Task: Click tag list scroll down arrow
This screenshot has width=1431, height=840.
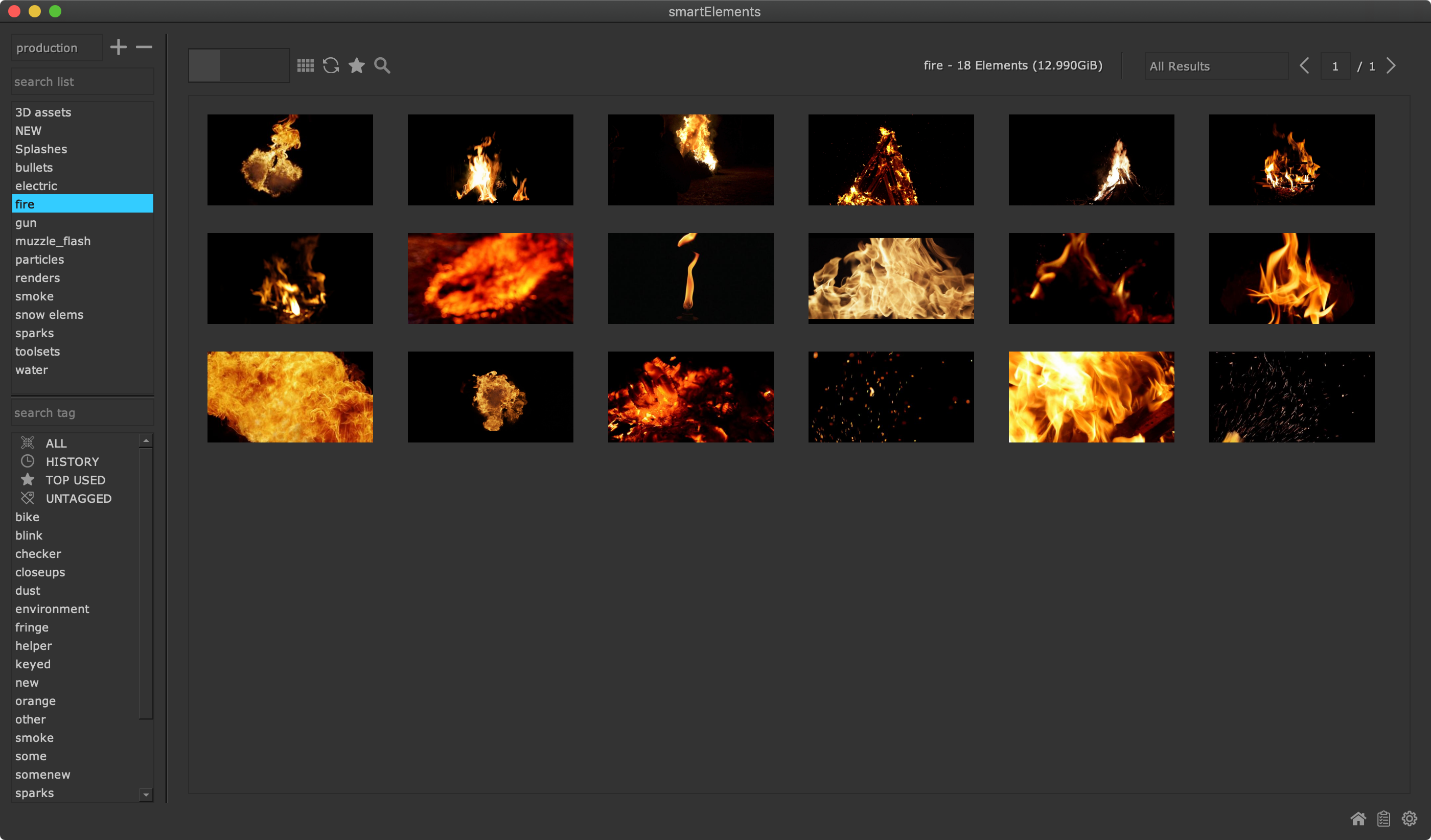Action: (x=146, y=795)
